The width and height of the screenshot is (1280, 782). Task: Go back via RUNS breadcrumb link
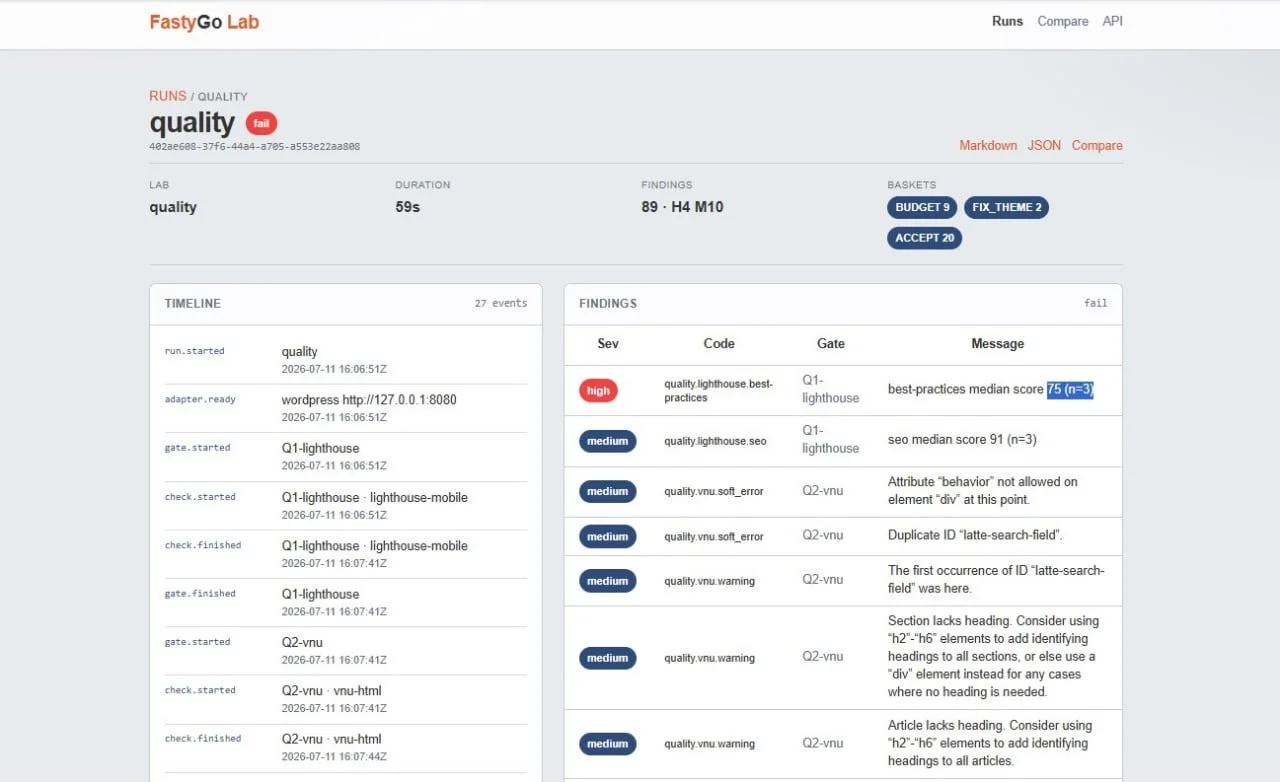coord(168,96)
